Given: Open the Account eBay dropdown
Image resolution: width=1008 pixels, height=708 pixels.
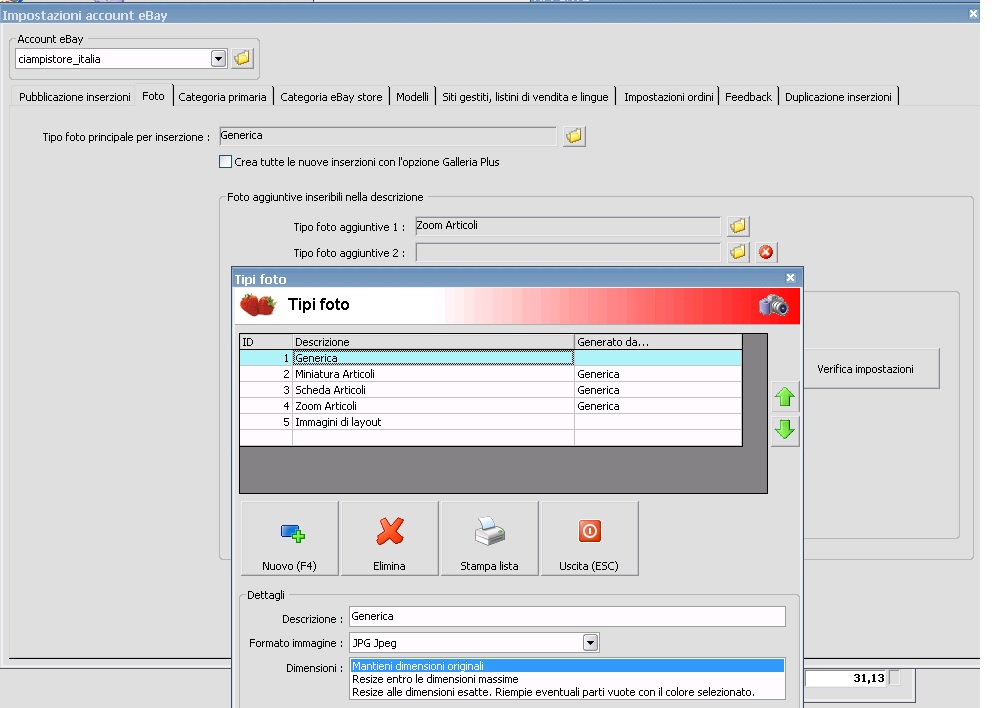Looking at the screenshot, I should tap(219, 59).
